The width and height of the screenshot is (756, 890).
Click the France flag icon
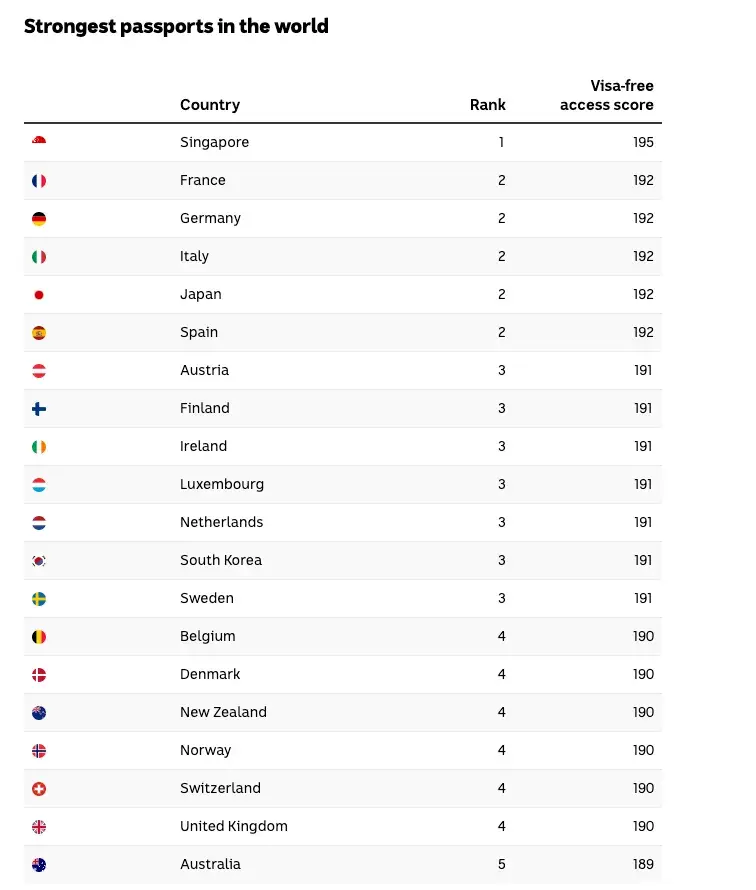pyautogui.click(x=39, y=181)
